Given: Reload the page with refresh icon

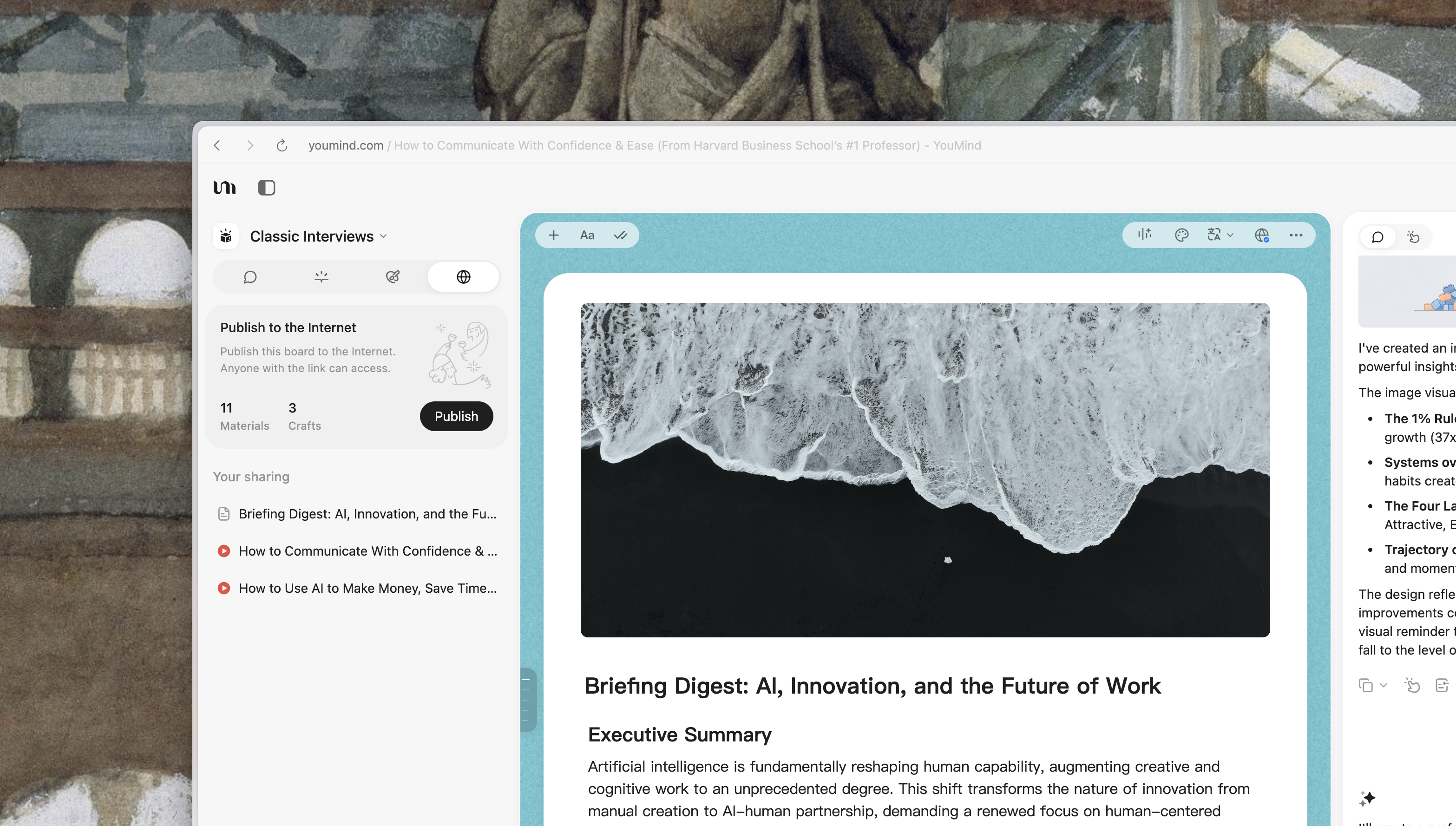Looking at the screenshot, I should tap(282, 145).
